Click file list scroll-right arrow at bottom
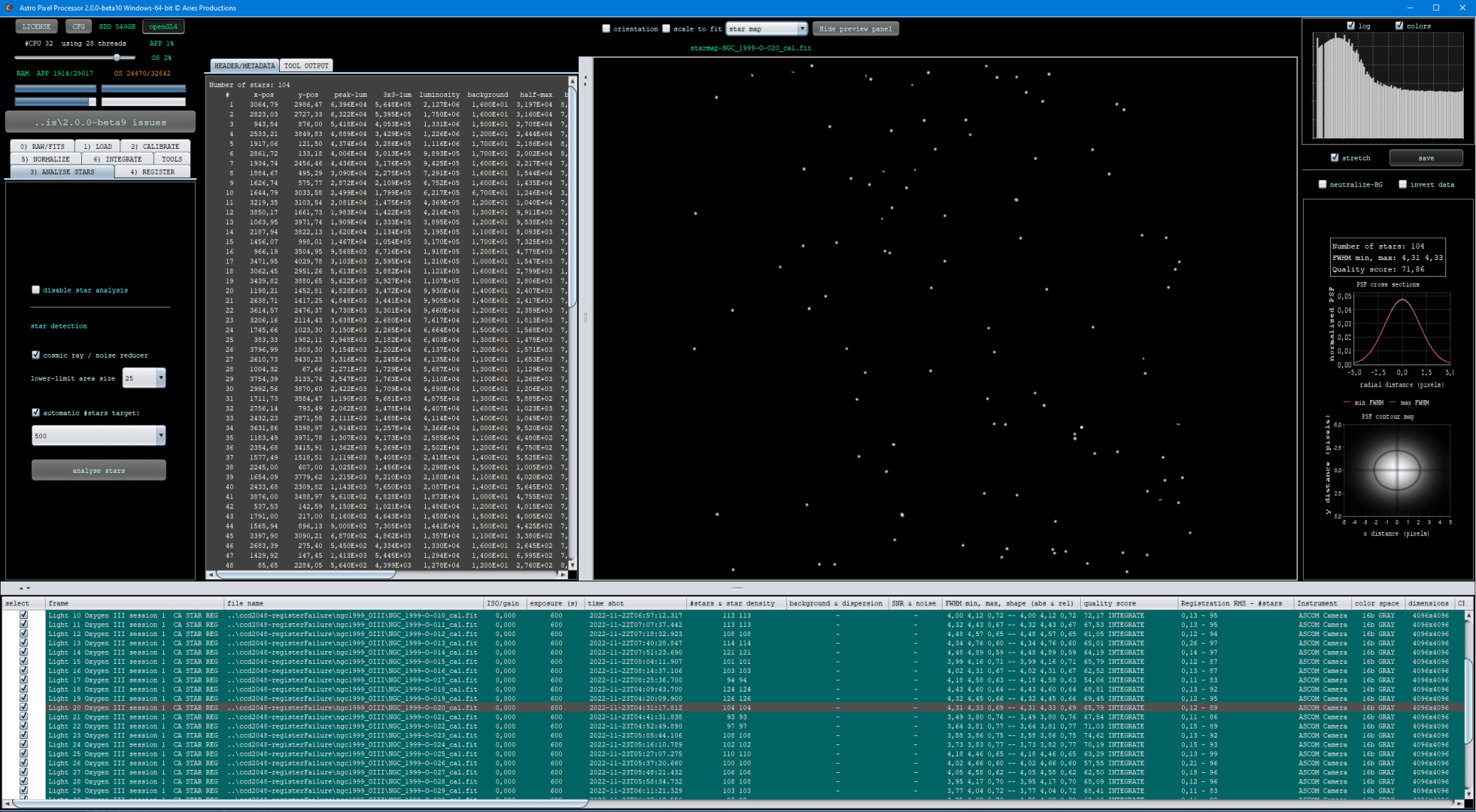 [1459, 803]
